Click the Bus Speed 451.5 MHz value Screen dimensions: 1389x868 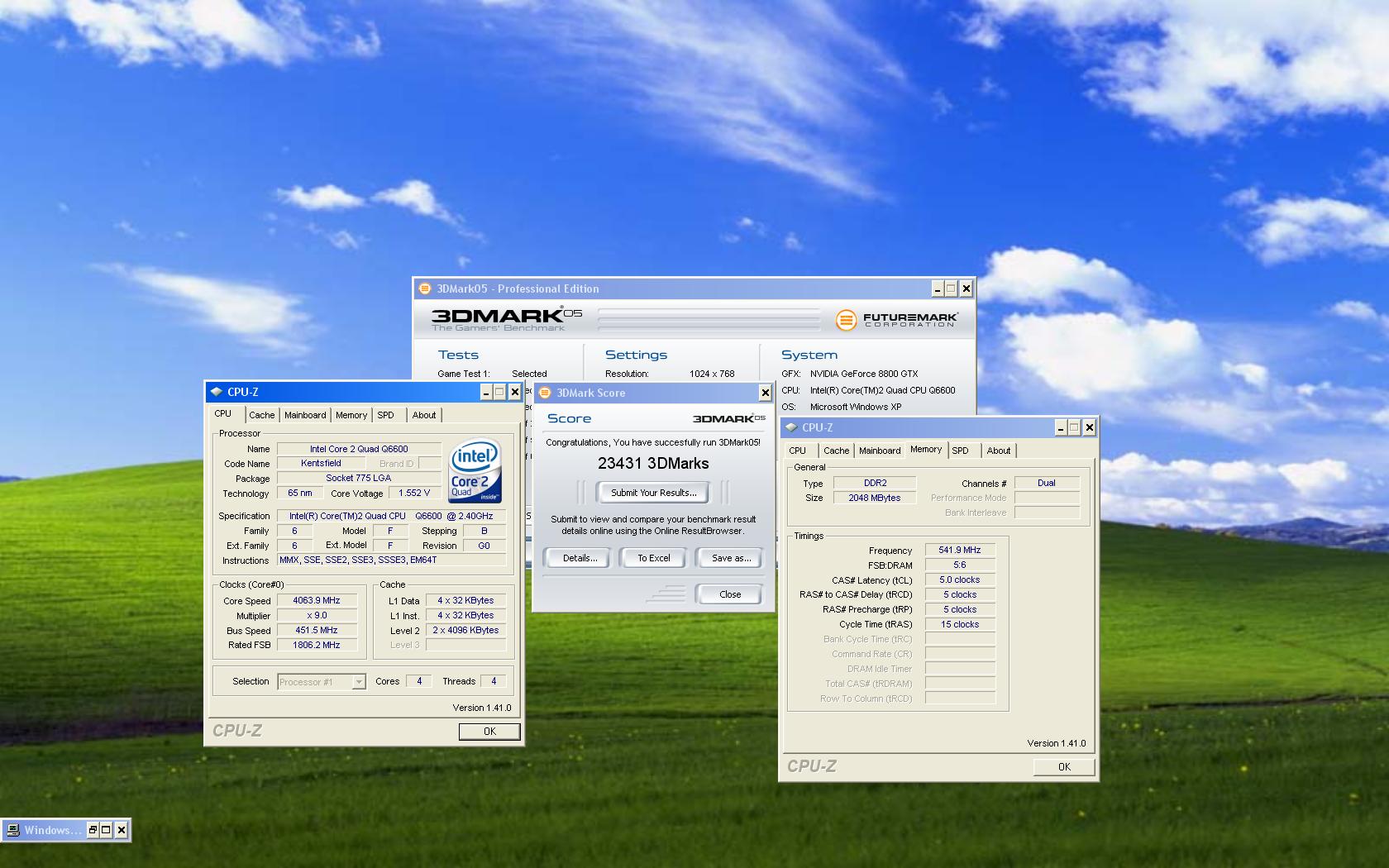(x=317, y=631)
